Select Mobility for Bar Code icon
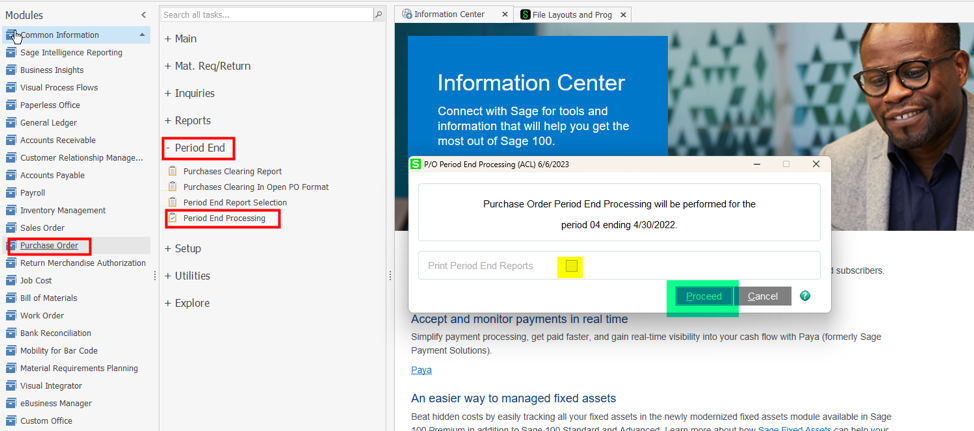This screenshot has width=974, height=431. click(x=11, y=351)
